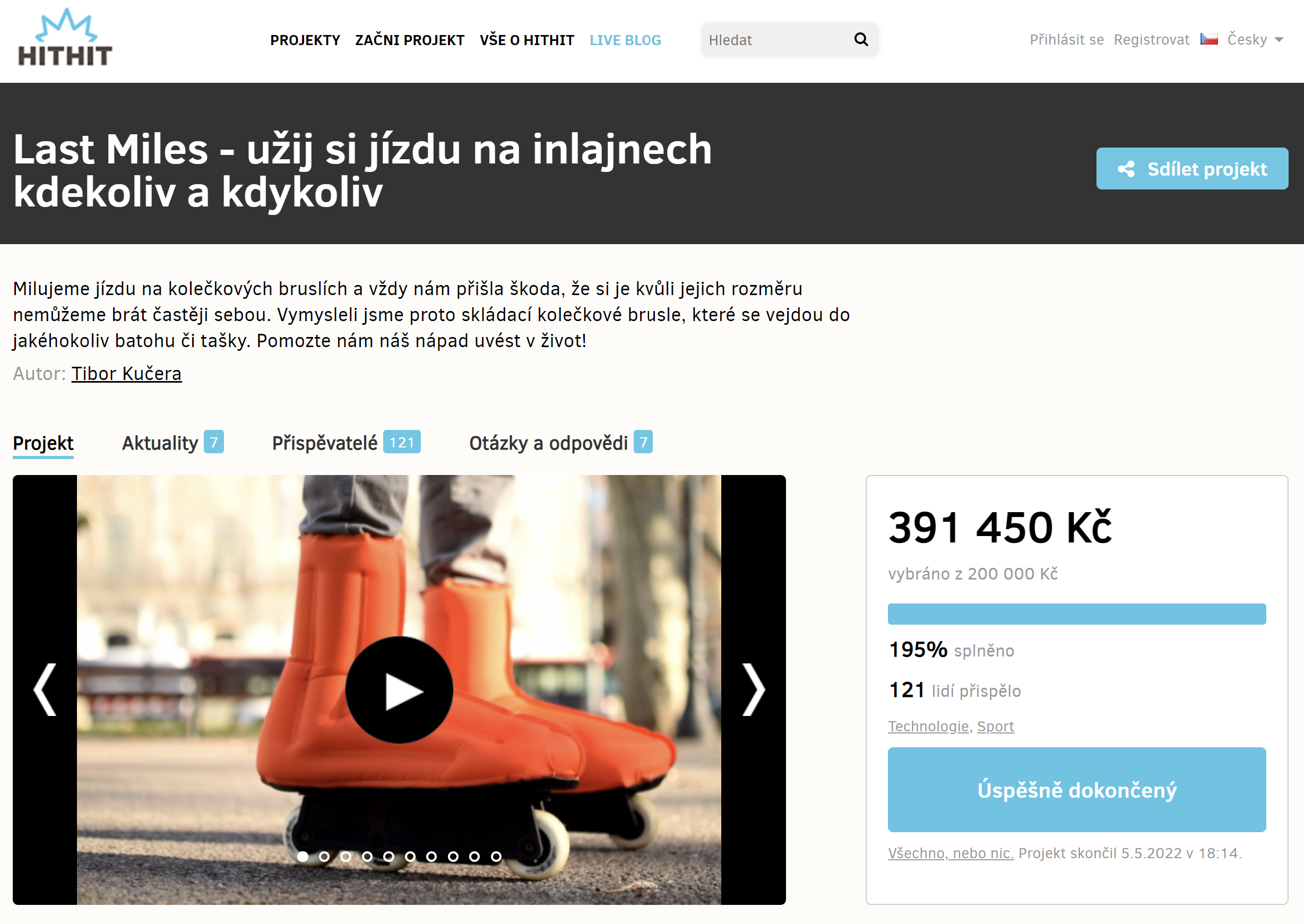The width and height of the screenshot is (1304, 924).
Task: Open author Tibor Kučera profile
Action: pos(126,374)
